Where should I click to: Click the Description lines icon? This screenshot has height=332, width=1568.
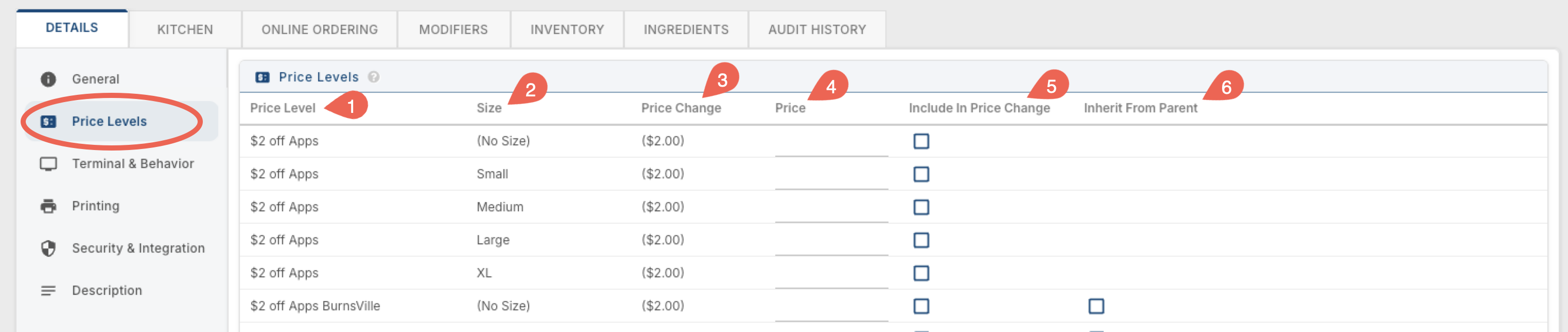(x=48, y=291)
